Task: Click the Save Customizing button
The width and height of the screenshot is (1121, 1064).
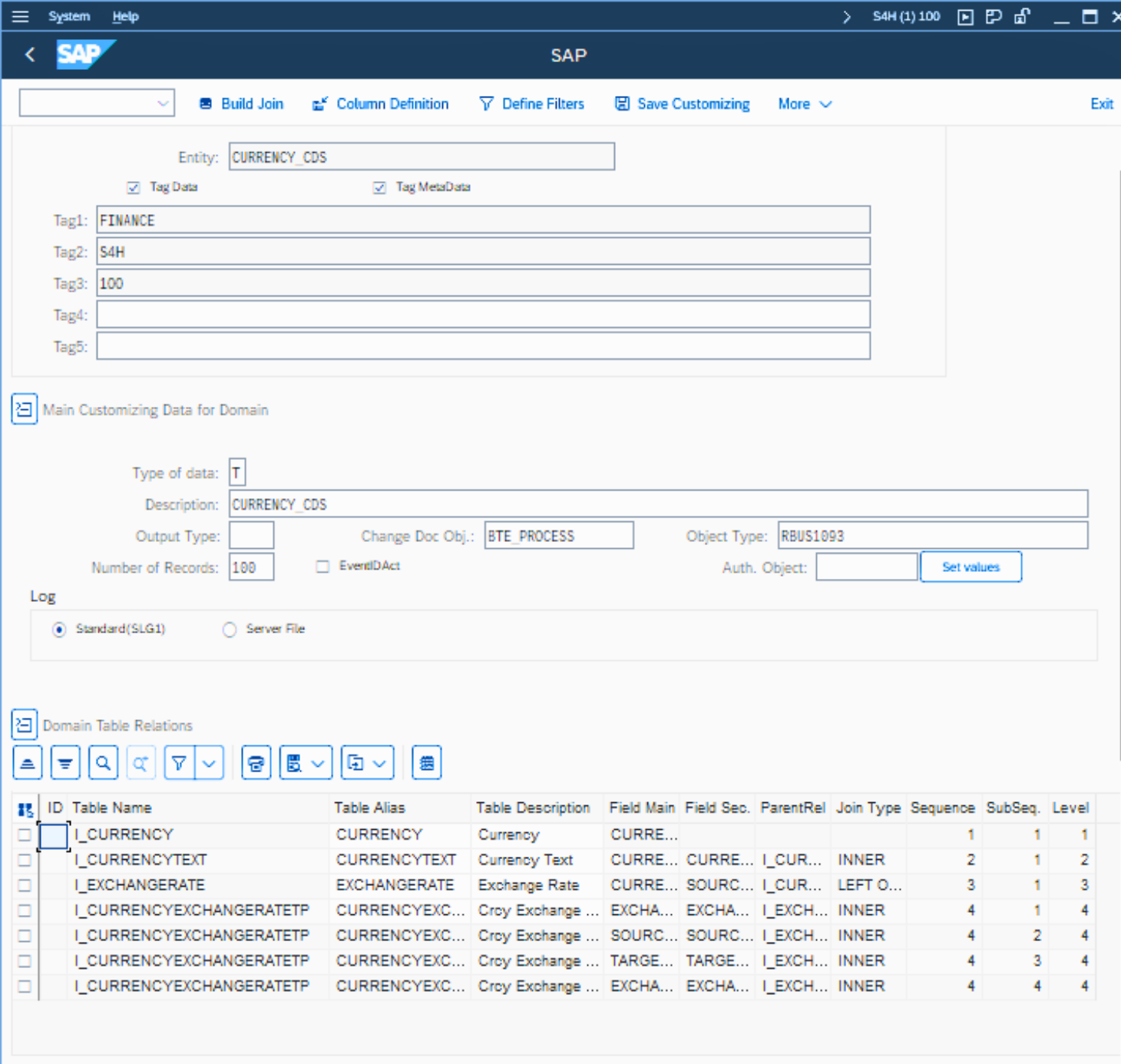Action: [683, 104]
